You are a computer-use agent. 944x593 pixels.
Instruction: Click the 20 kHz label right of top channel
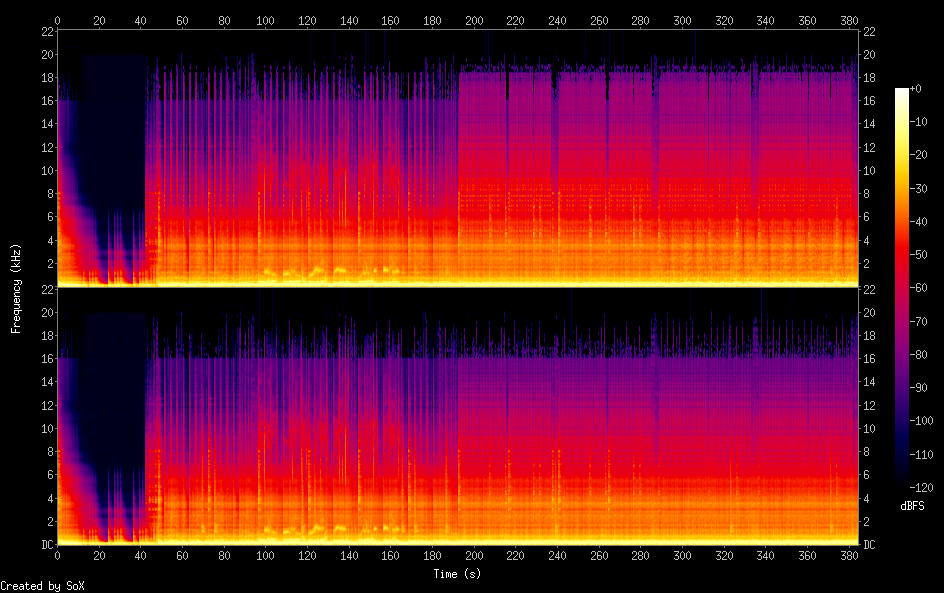point(870,54)
